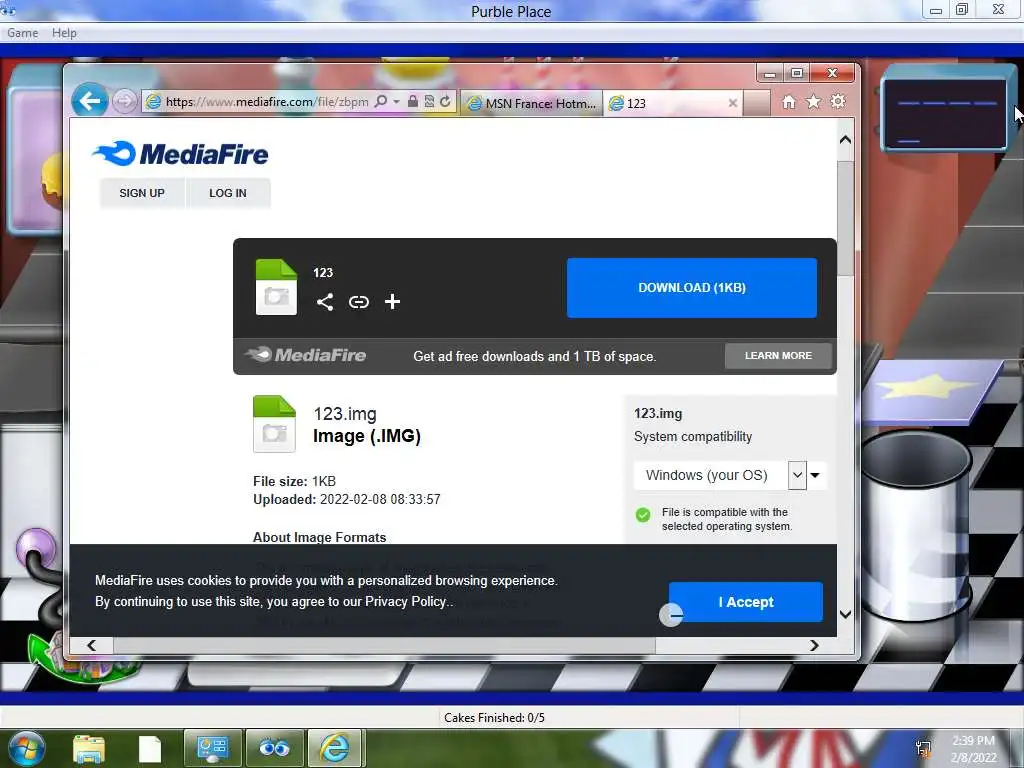Click the vertical scrollbar thumb

pyautogui.click(x=845, y=218)
